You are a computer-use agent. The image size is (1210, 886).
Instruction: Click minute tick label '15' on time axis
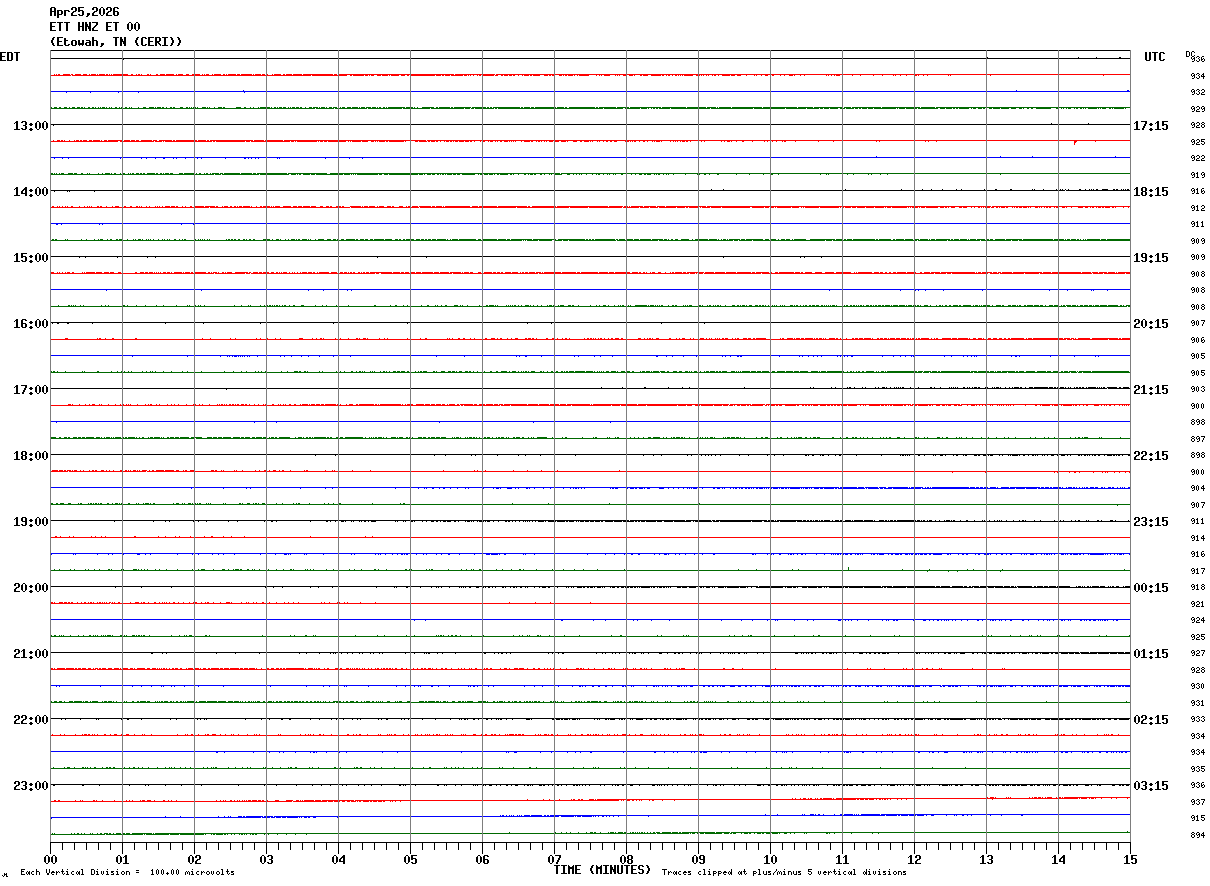click(x=1130, y=859)
